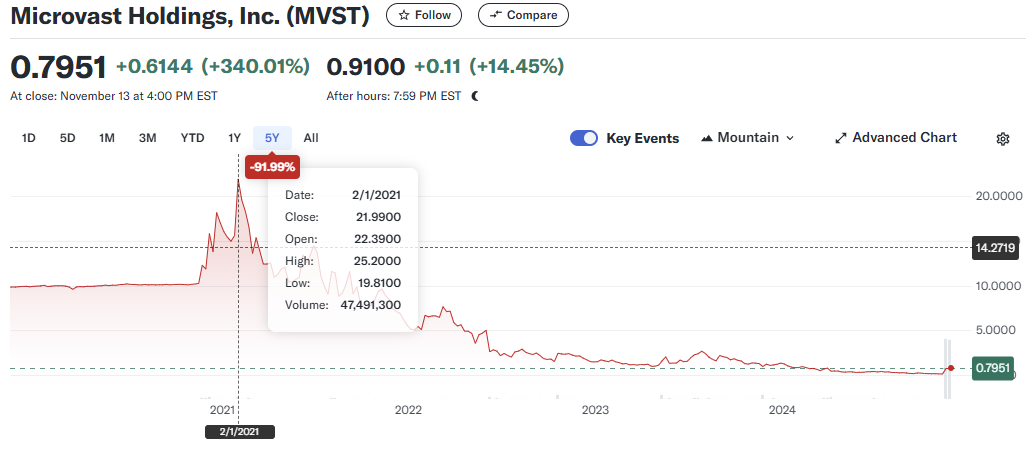
Task: Click the Close 21.9900 value
Action: [x=377, y=217]
